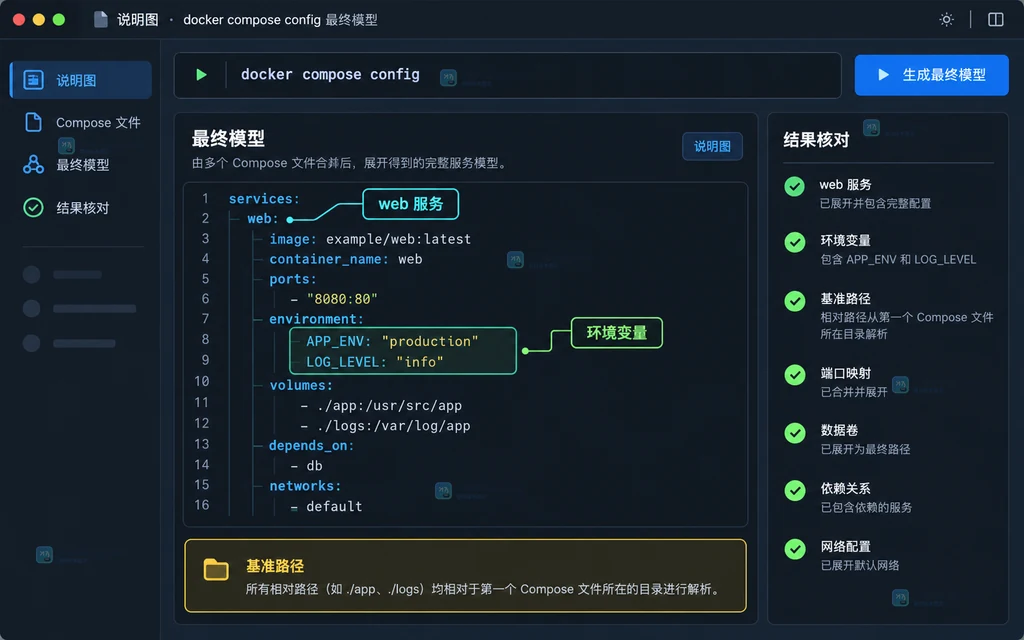Open the 结果核对 sidebar item
This screenshot has height=640, width=1024.
pyautogui.click(x=81, y=208)
